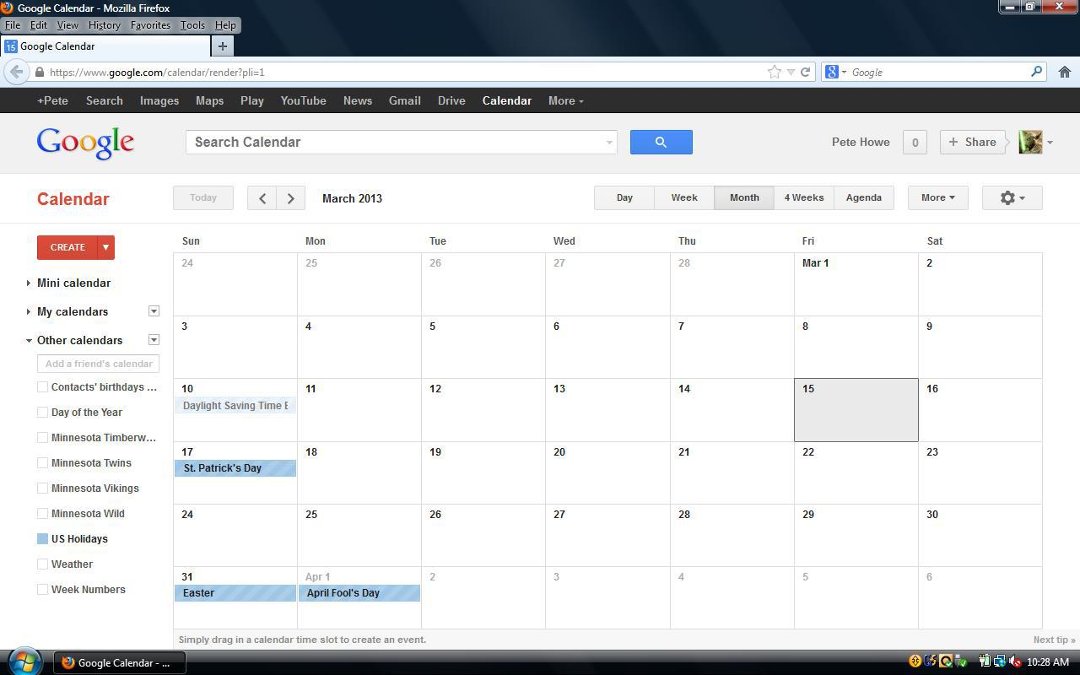Toggle Day of the Year calendar
Image resolution: width=1080 pixels, height=675 pixels.
(43, 412)
